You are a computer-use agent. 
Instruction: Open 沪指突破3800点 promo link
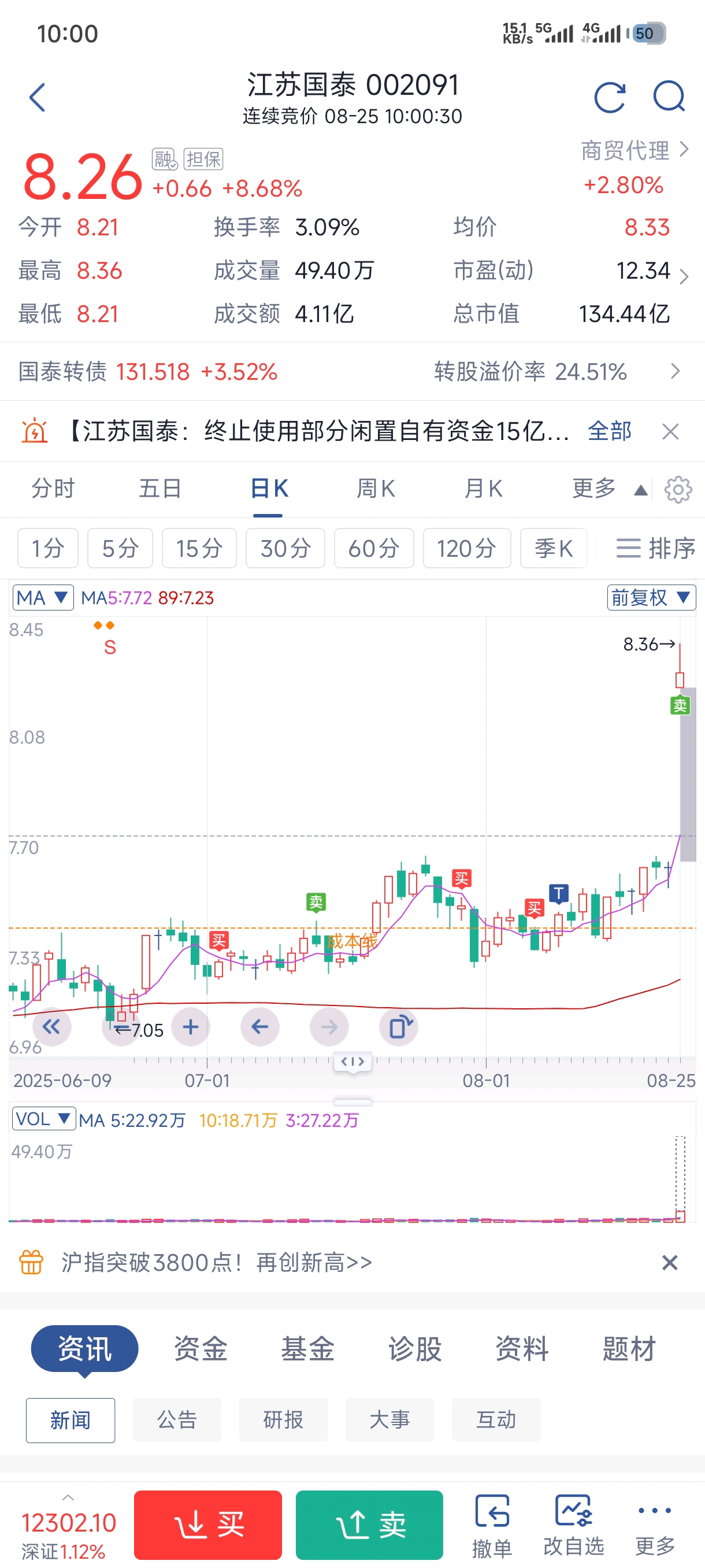[217, 1262]
